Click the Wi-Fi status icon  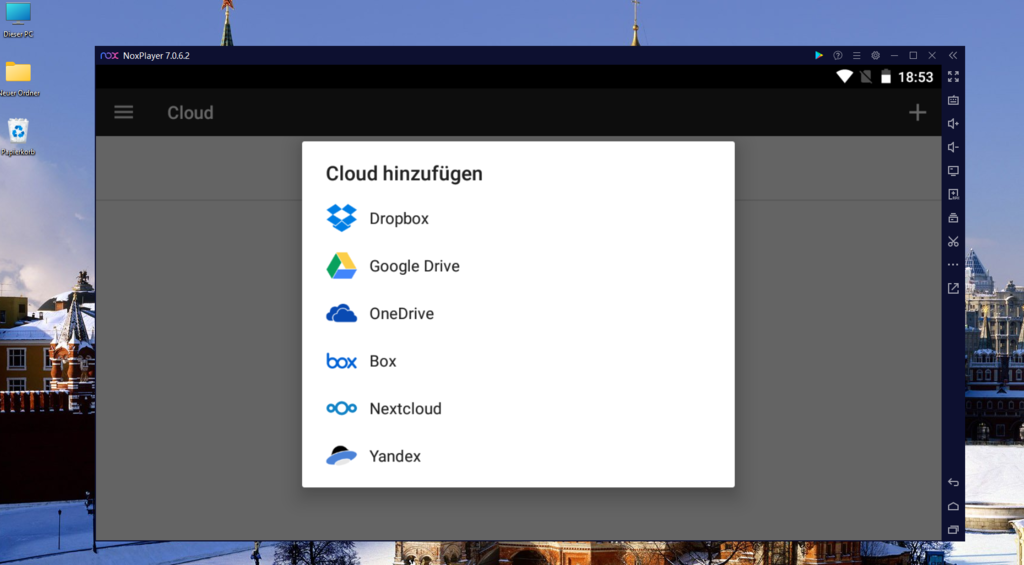844,76
